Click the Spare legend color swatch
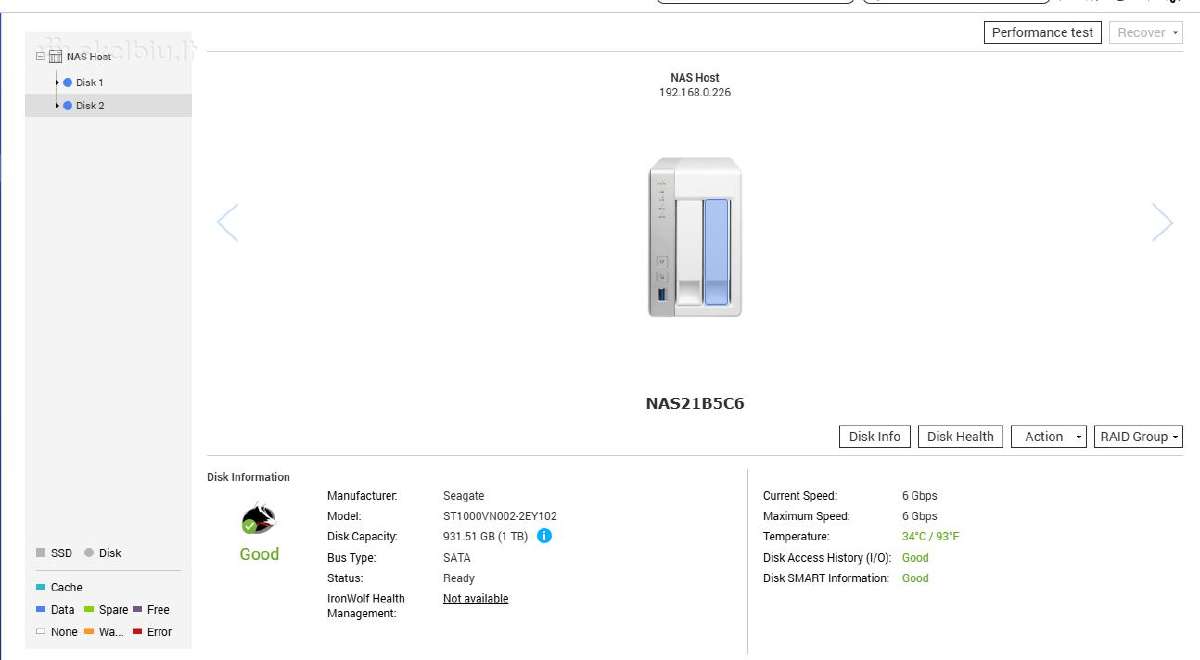Viewport: 1200px width, 660px height. pos(89,609)
